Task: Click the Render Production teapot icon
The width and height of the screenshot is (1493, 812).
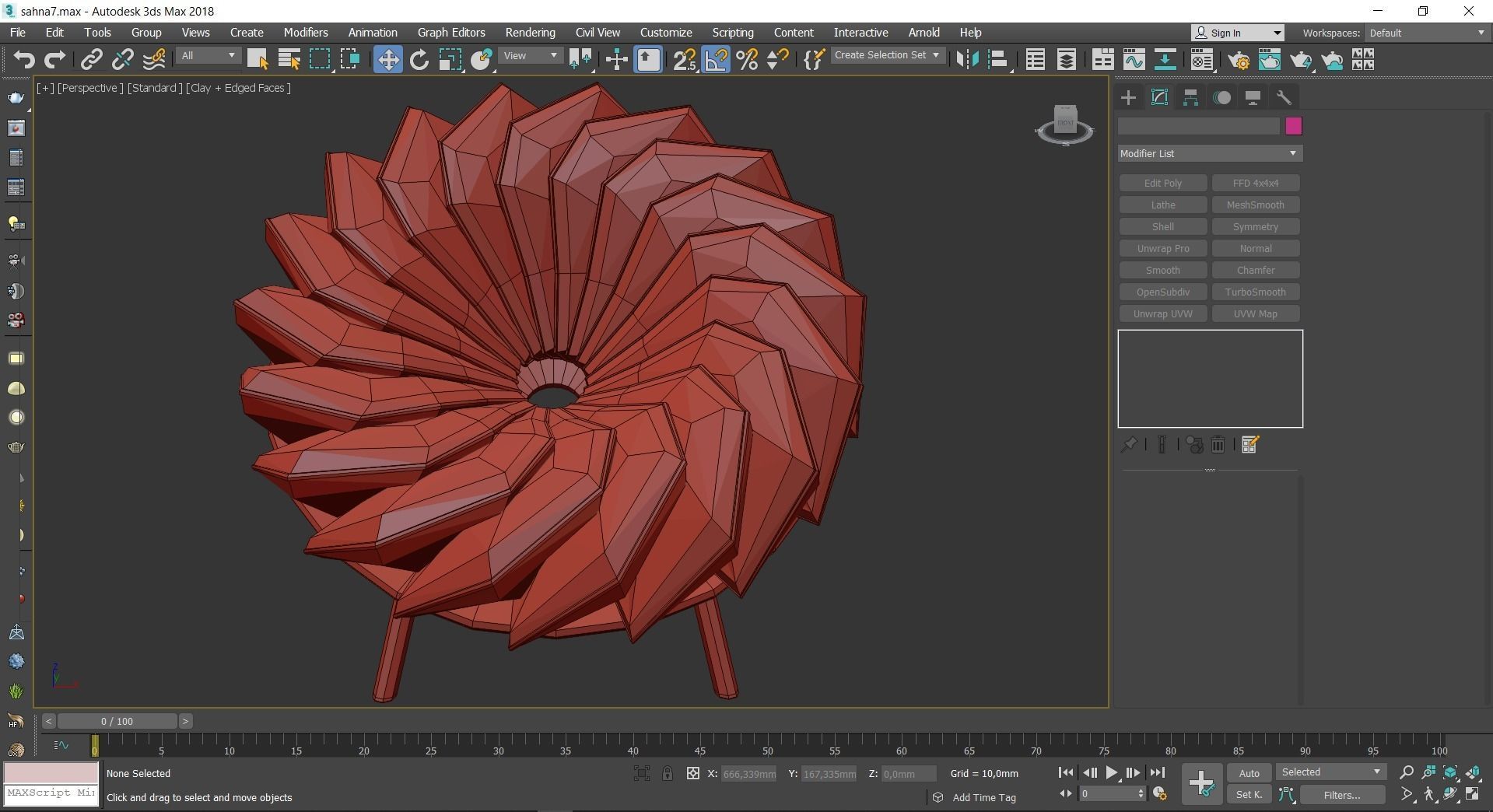Action: pyautogui.click(x=1301, y=60)
